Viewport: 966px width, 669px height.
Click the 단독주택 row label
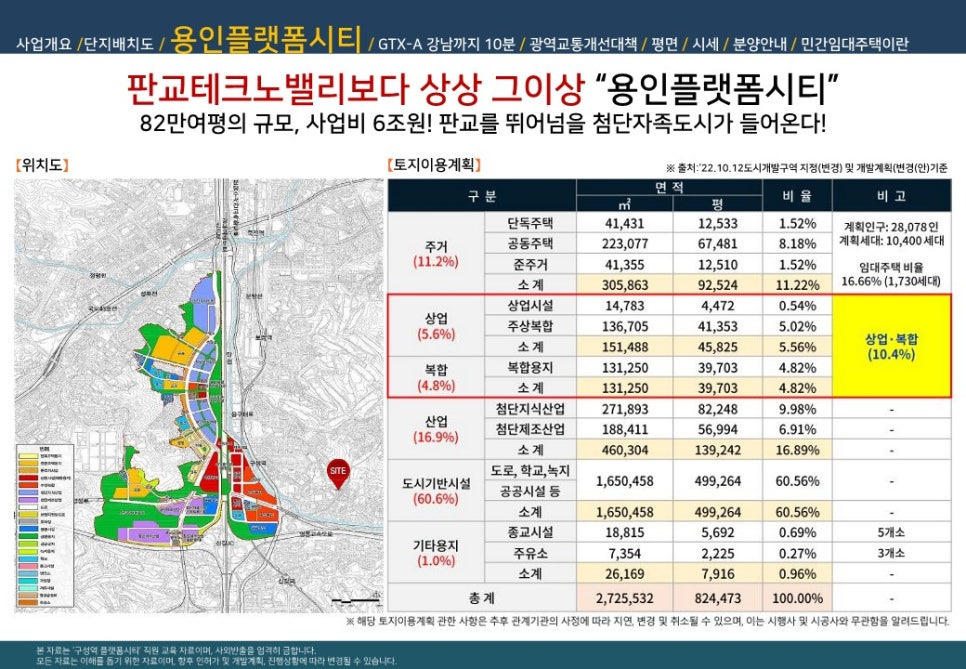tap(530, 223)
